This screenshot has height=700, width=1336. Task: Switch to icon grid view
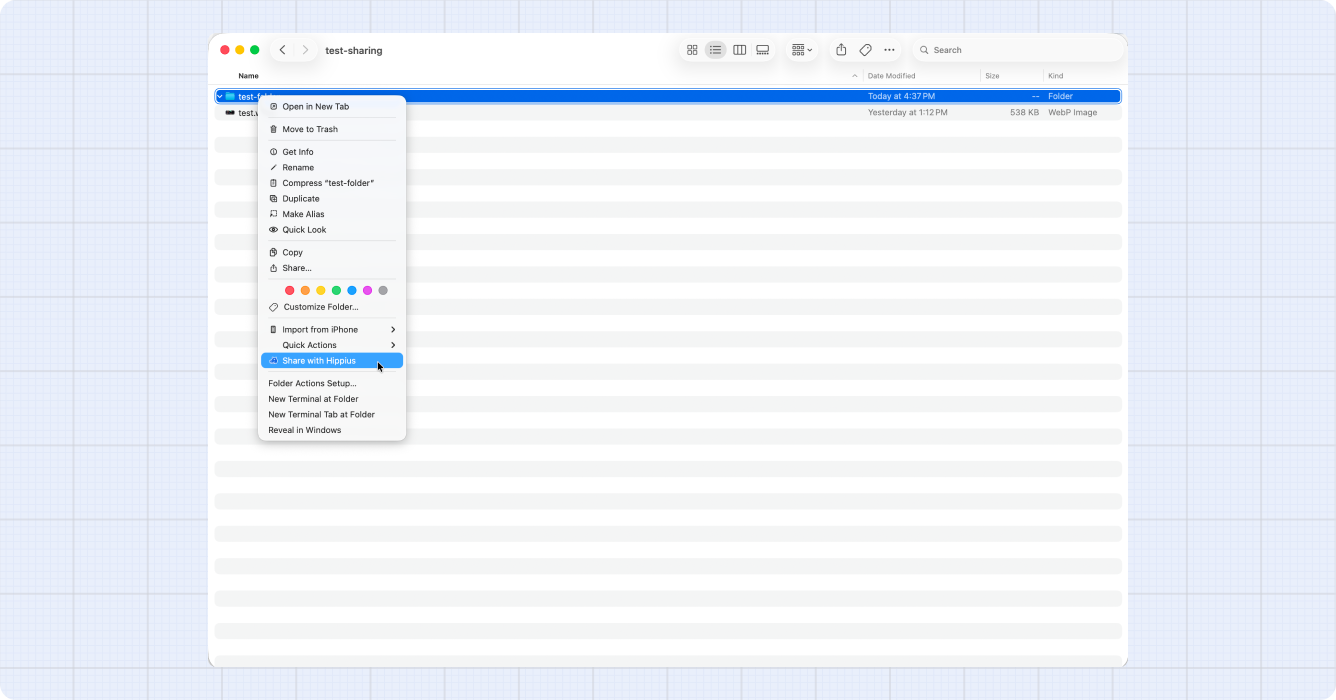(x=692, y=50)
